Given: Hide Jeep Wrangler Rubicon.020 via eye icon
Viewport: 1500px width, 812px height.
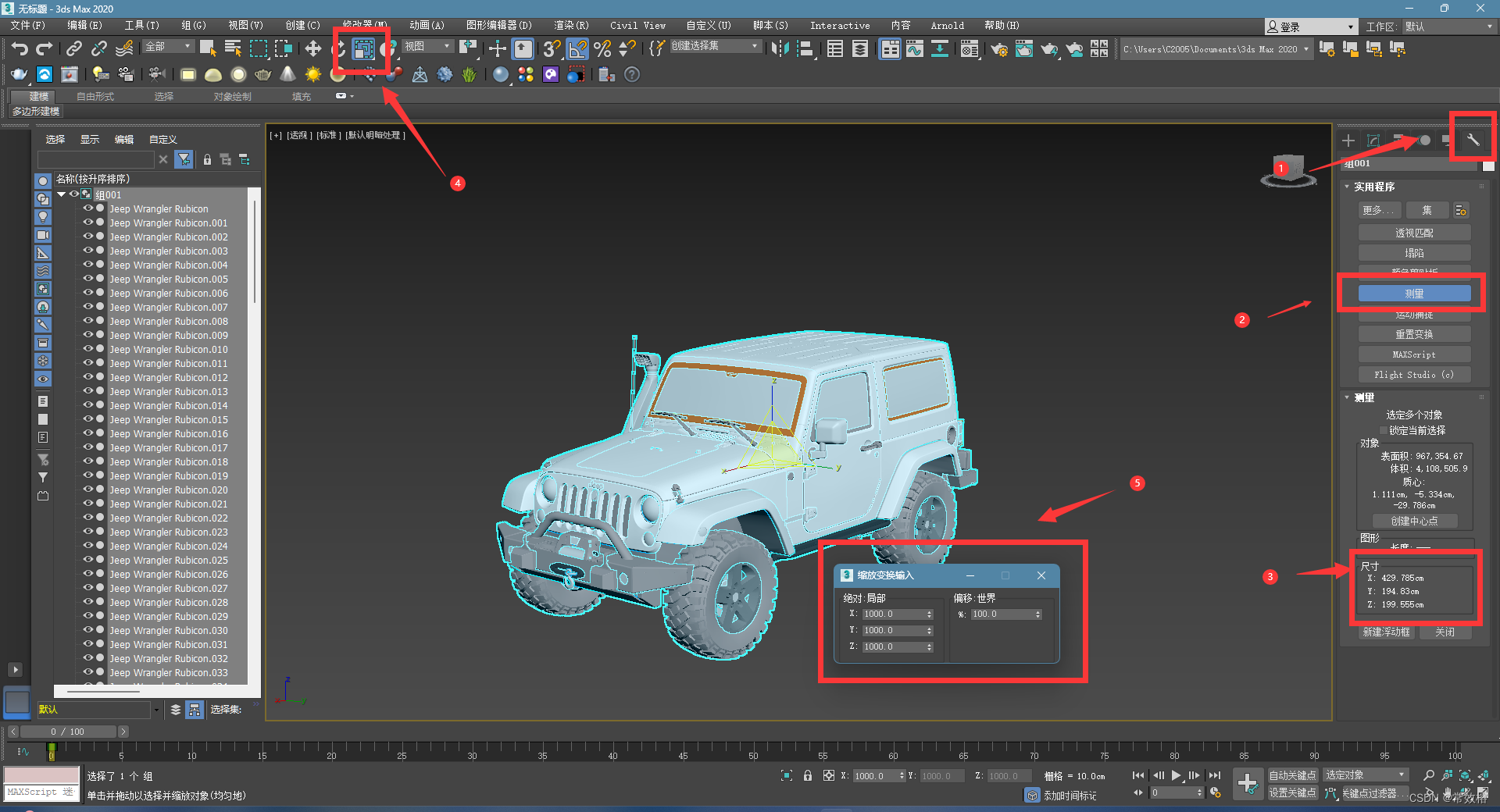Looking at the screenshot, I should tap(88, 490).
